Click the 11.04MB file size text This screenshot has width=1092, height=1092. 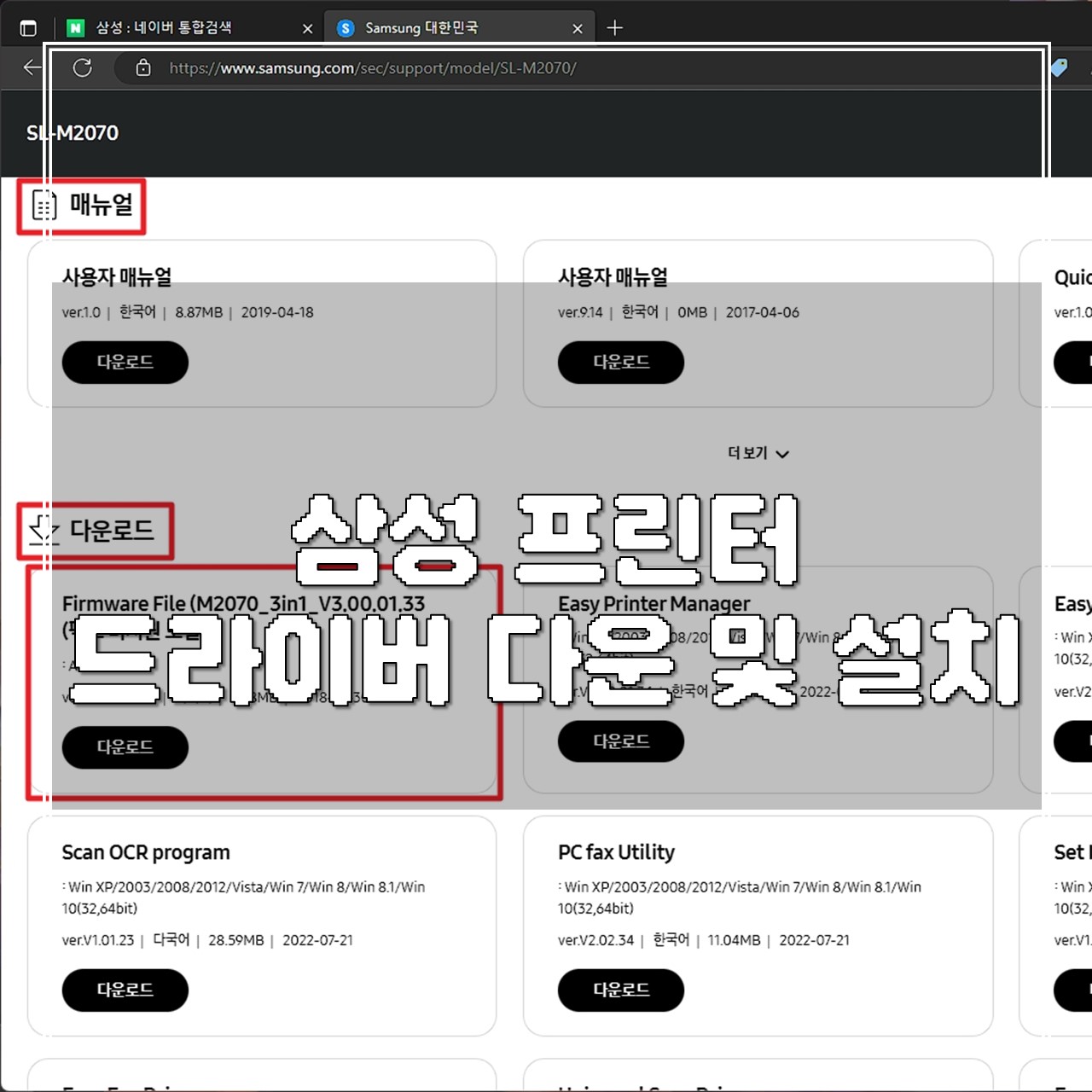[x=734, y=940]
